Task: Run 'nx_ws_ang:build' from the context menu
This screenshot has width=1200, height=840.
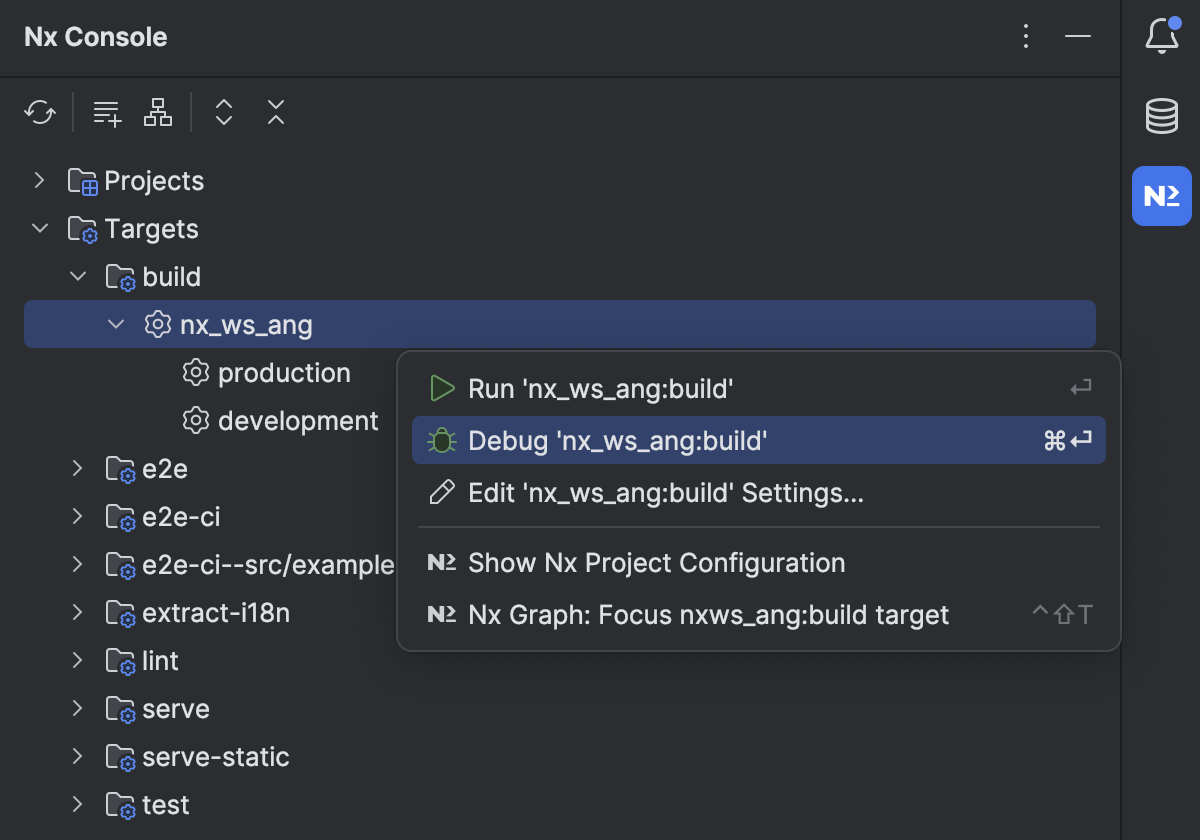Action: [600, 388]
